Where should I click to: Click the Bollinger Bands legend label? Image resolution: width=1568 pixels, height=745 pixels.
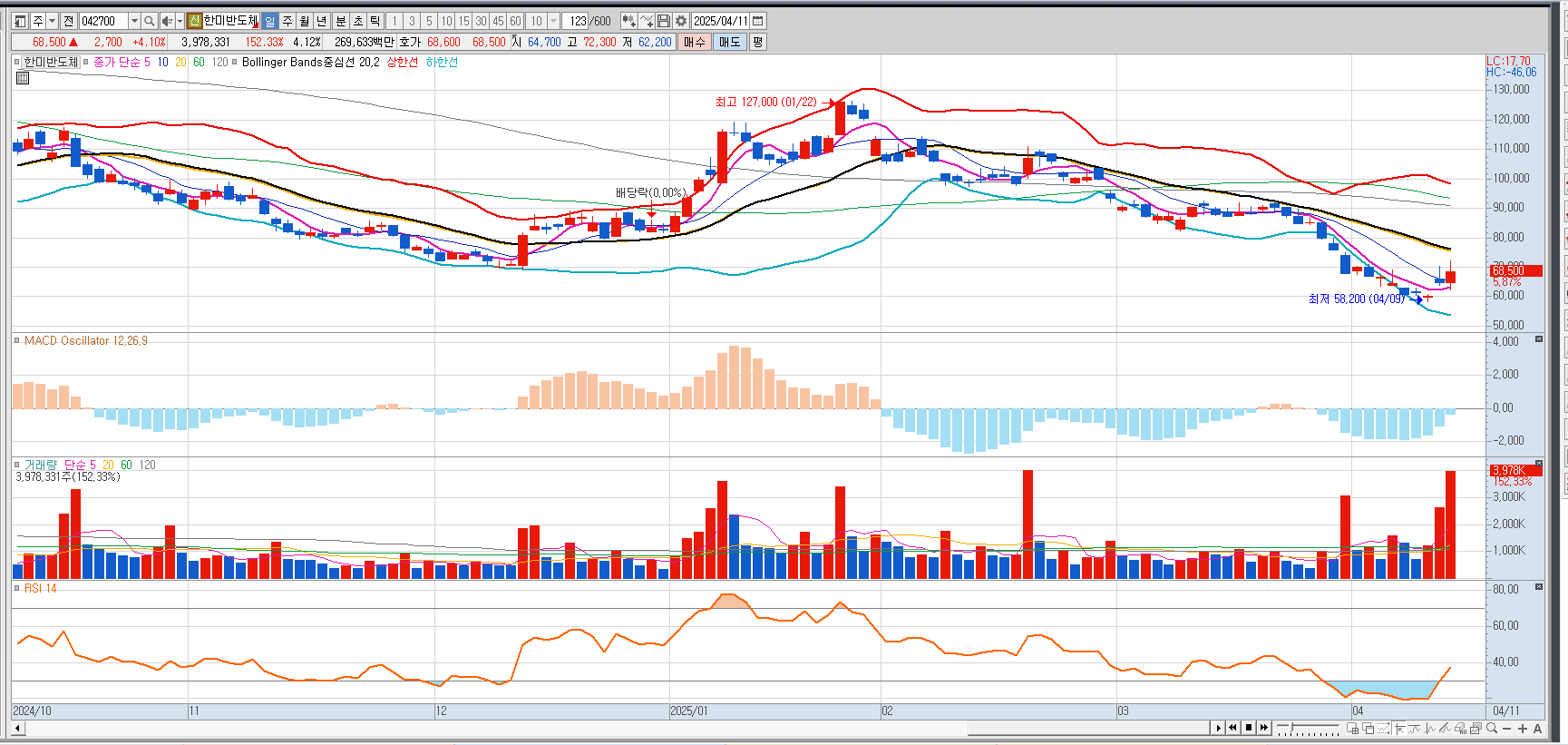[x=311, y=62]
